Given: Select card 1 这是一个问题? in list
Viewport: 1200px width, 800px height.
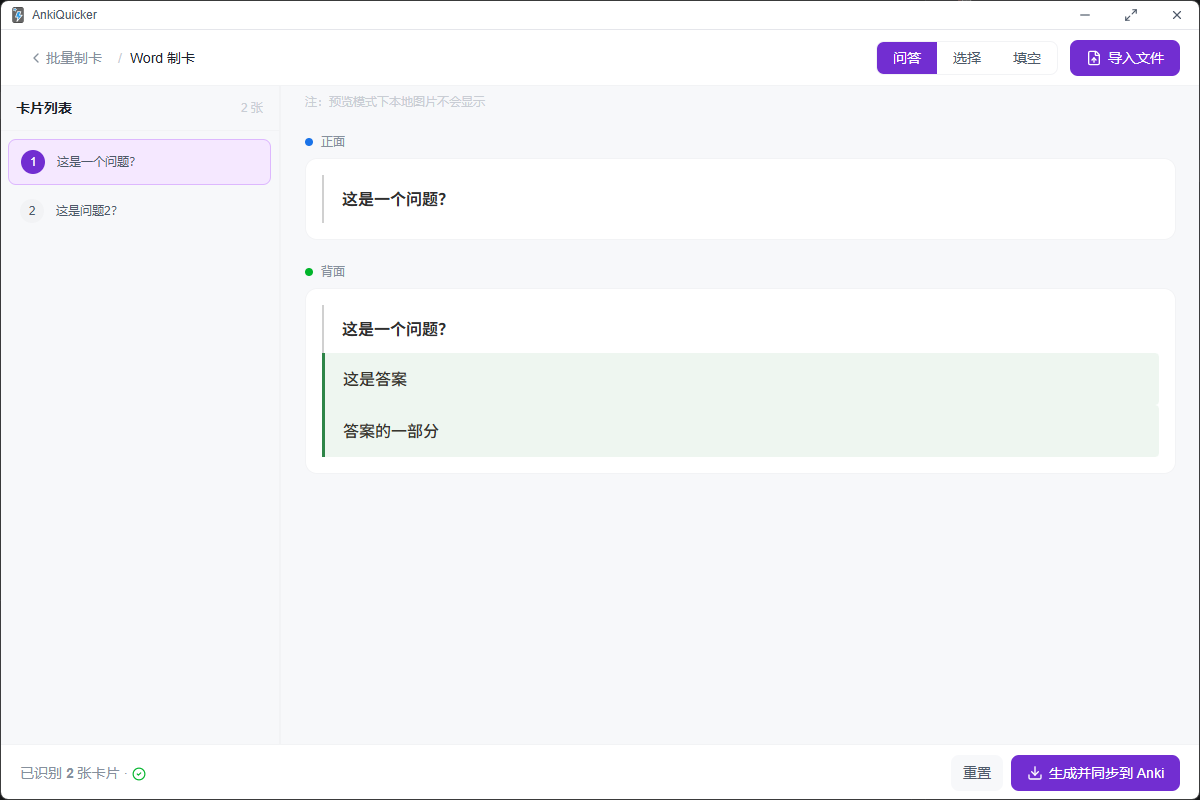Looking at the screenshot, I should click(139, 162).
